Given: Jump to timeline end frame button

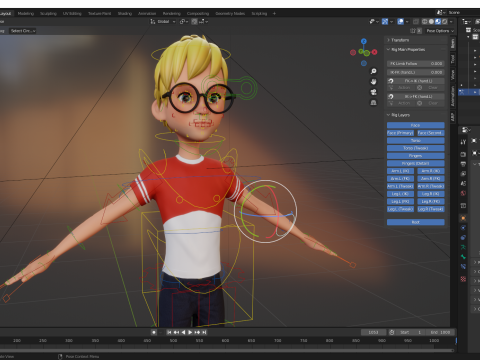Looking at the screenshot, I should (x=204, y=332).
